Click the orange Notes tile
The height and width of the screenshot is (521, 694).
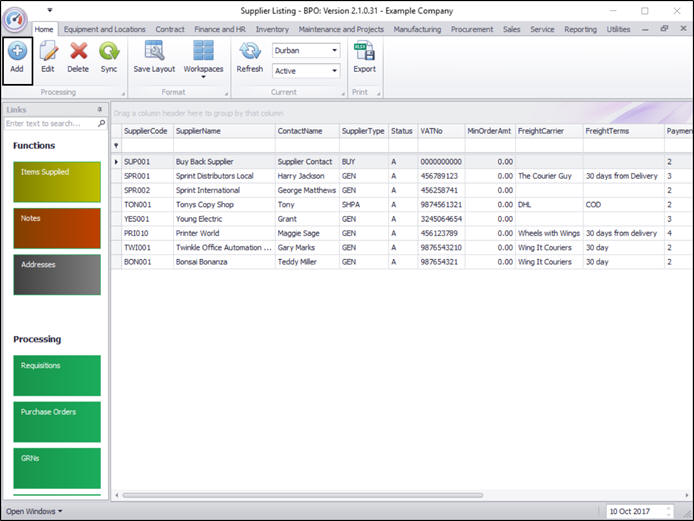(x=57, y=228)
